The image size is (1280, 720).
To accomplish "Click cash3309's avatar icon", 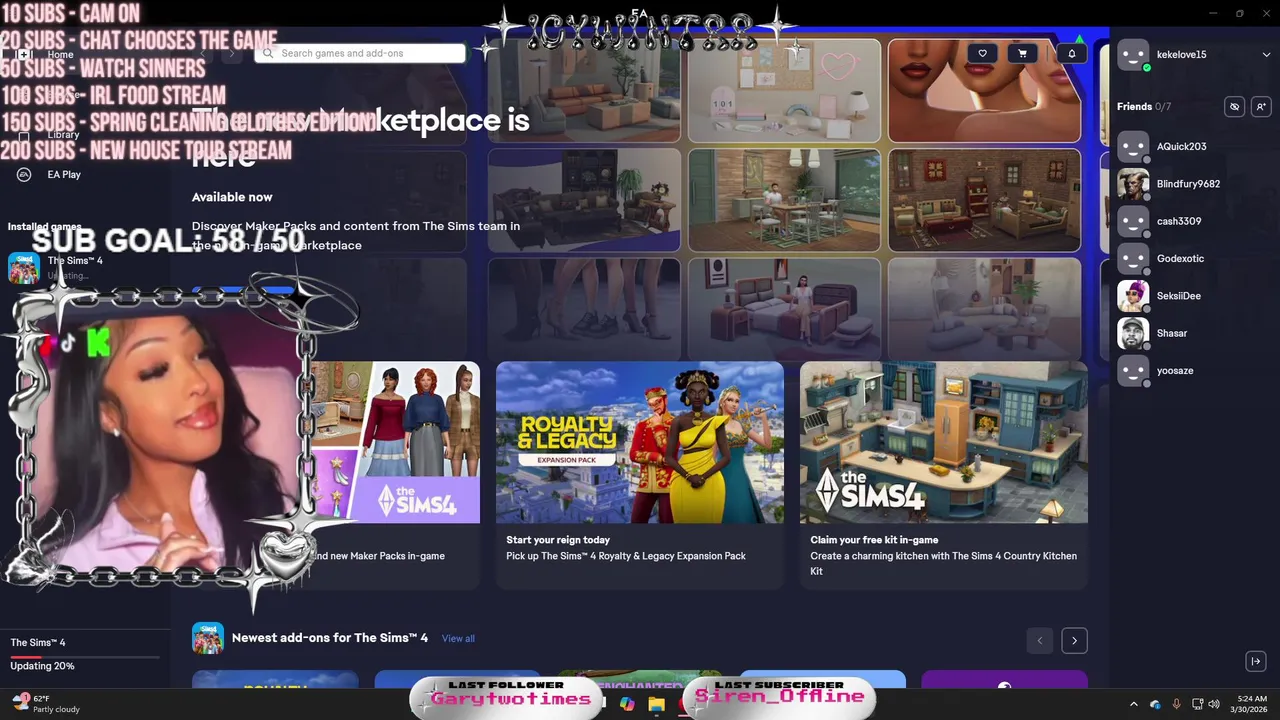I will [1133, 221].
